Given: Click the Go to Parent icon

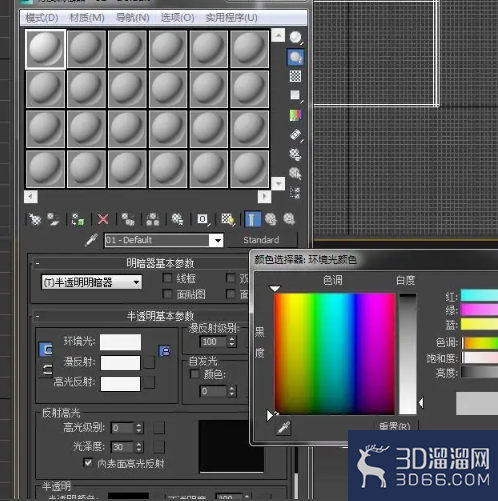Looking at the screenshot, I should (x=271, y=219).
